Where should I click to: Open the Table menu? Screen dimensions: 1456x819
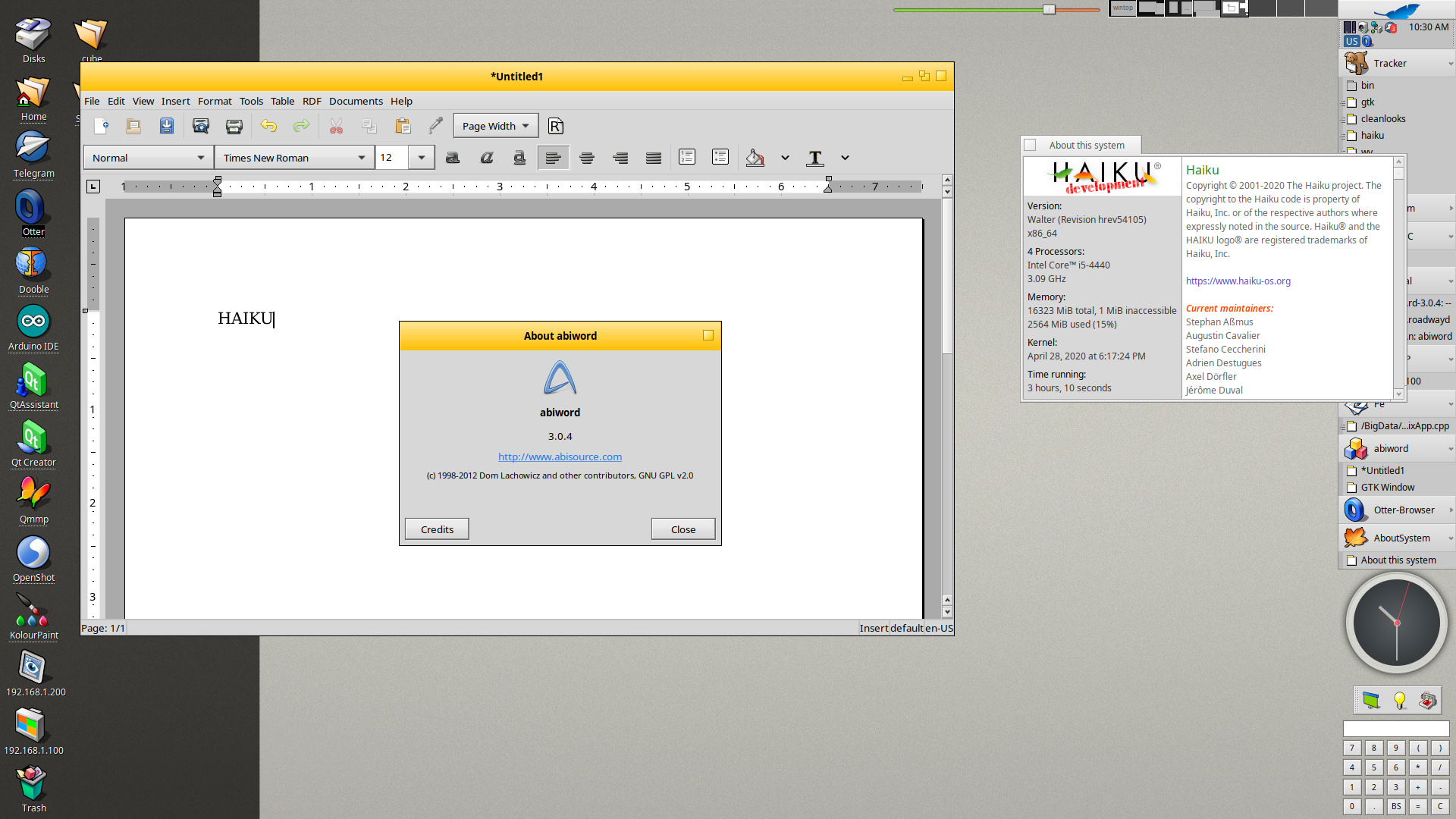pos(283,101)
